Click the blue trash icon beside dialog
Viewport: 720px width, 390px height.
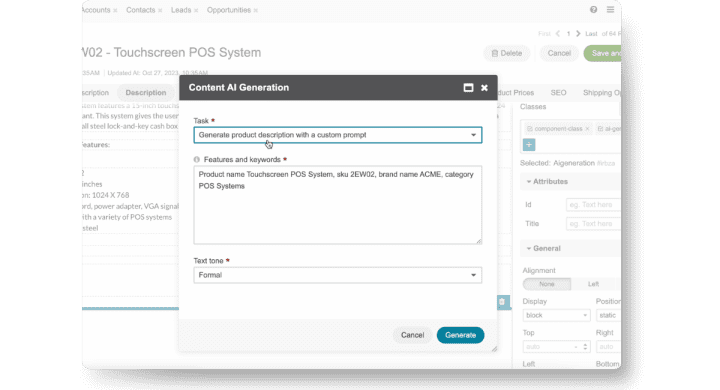(x=502, y=302)
